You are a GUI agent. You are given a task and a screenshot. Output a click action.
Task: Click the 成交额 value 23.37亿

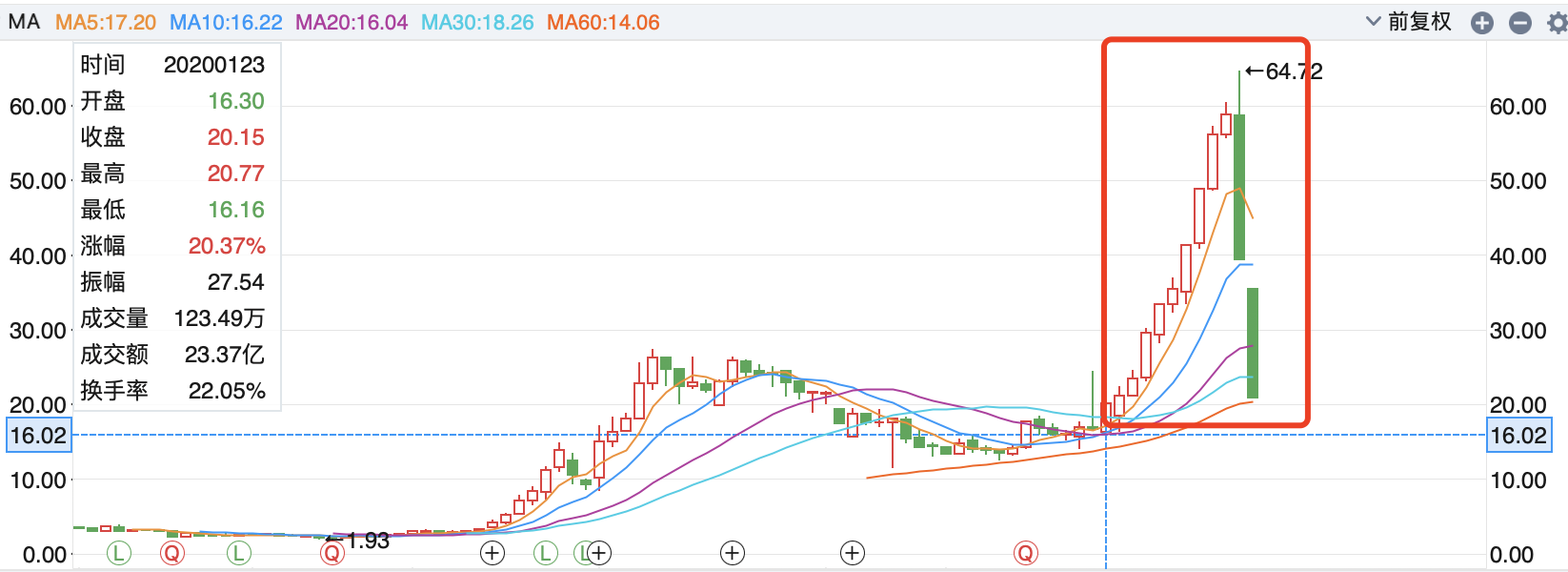coord(225,355)
